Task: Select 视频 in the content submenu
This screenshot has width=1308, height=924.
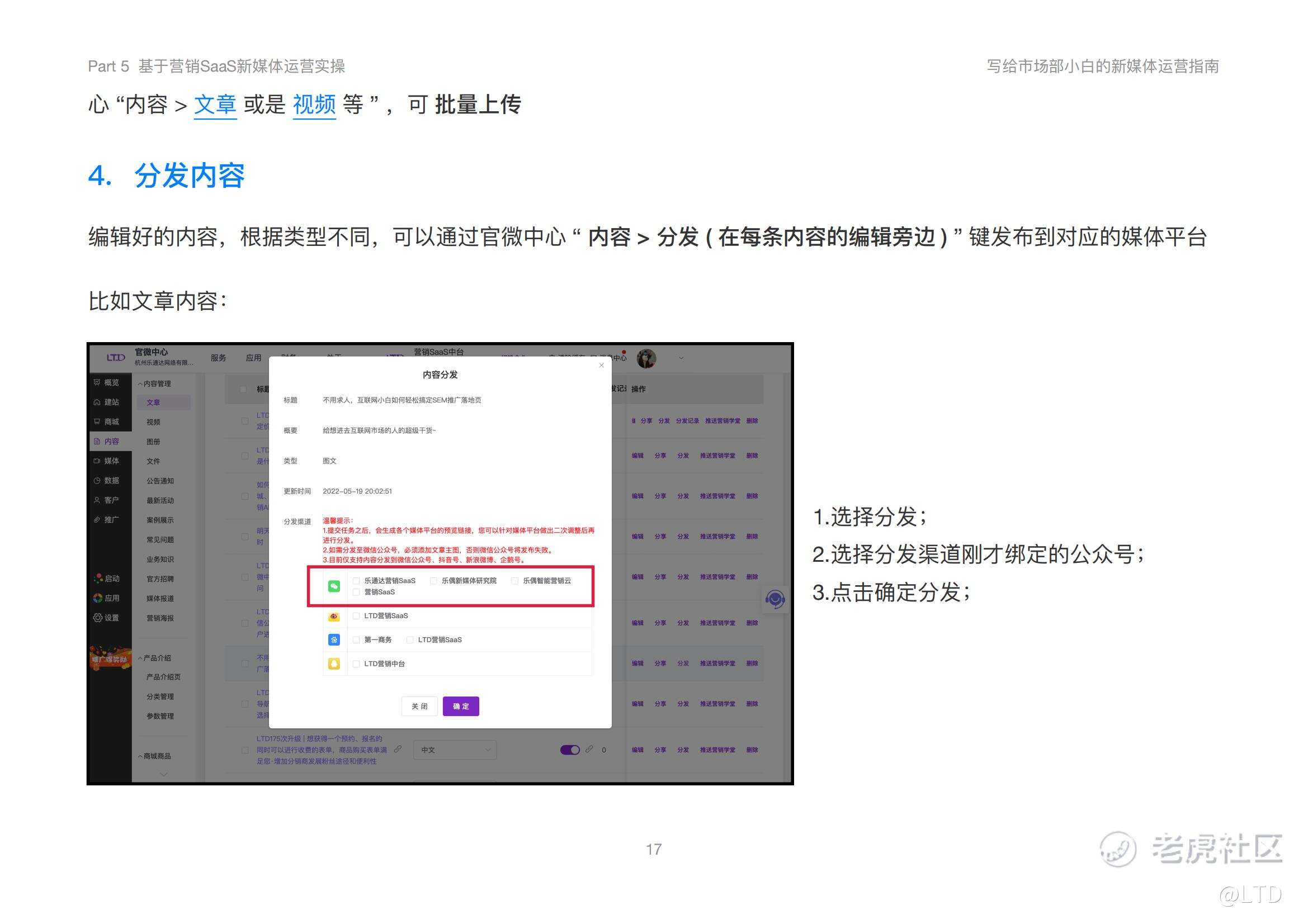Action: coord(153,422)
